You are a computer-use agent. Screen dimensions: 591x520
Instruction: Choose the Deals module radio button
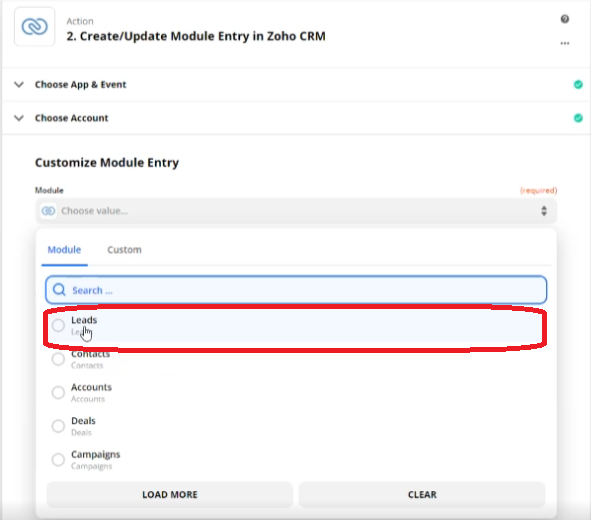(x=58, y=426)
